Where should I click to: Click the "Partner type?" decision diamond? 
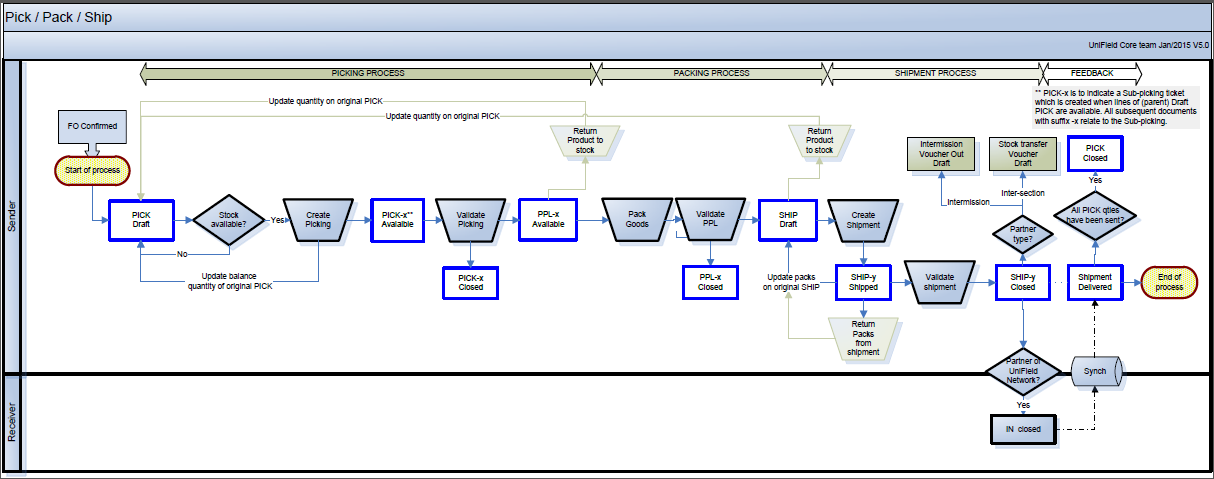(1023, 234)
